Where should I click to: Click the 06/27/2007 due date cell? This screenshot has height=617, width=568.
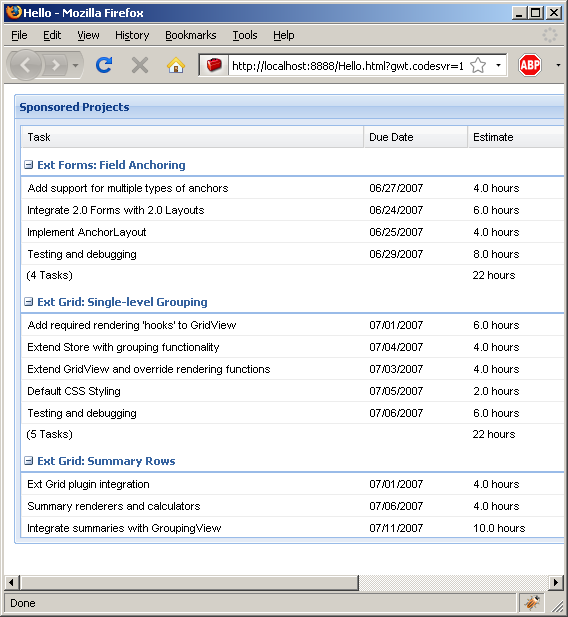coord(396,188)
